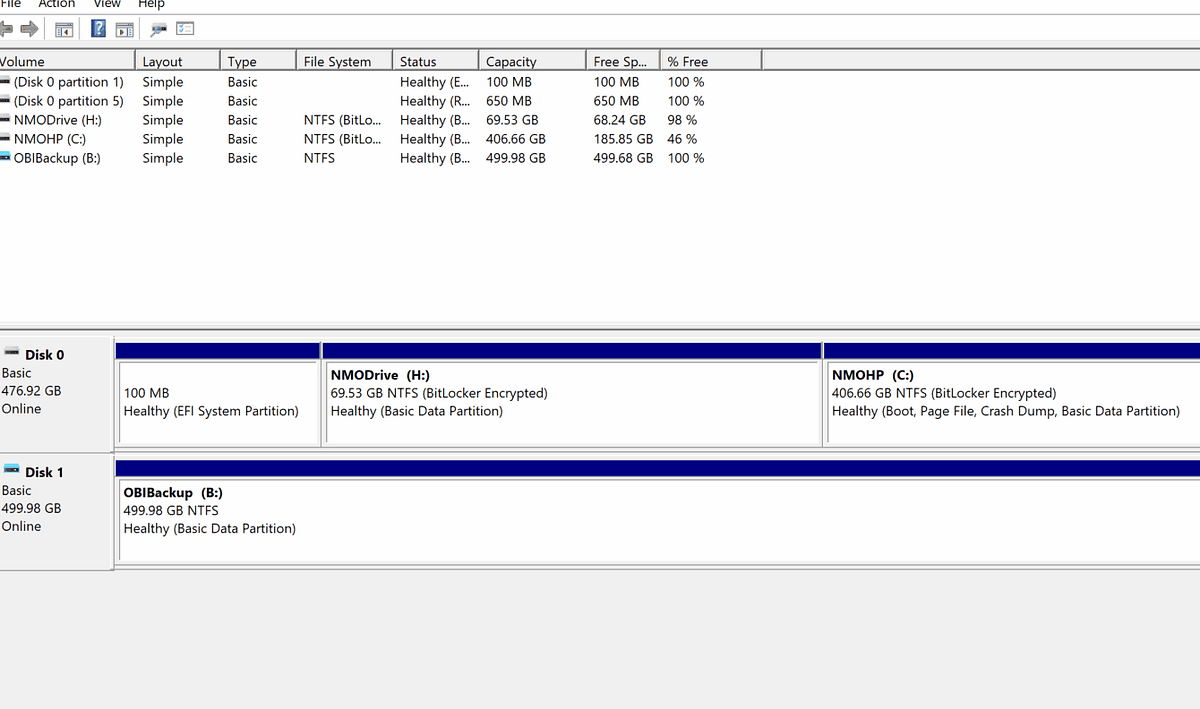Open the View menu
Image resolution: width=1200 pixels, height=709 pixels.
(x=106, y=4)
